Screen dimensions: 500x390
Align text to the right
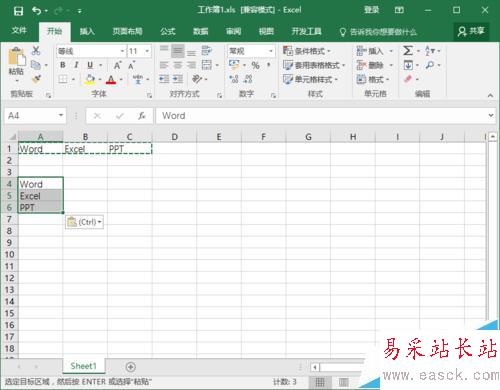(x=191, y=65)
